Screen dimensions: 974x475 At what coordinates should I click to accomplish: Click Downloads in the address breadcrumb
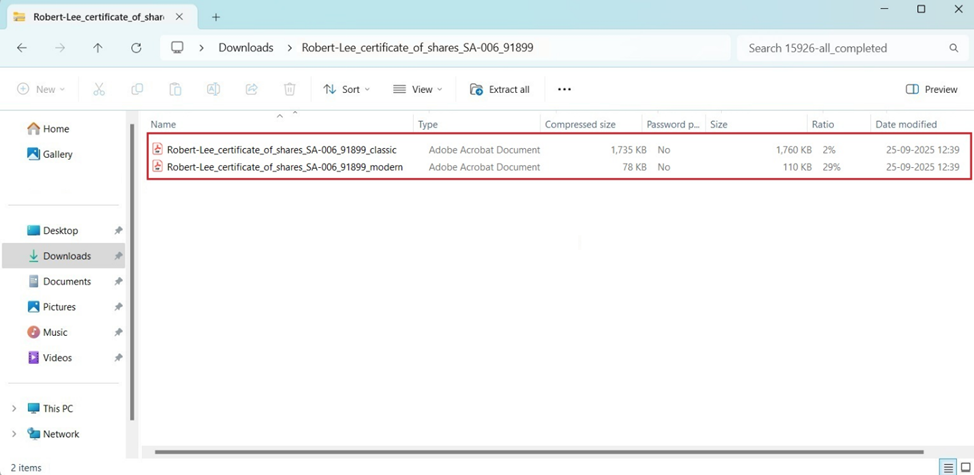point(245,48)
